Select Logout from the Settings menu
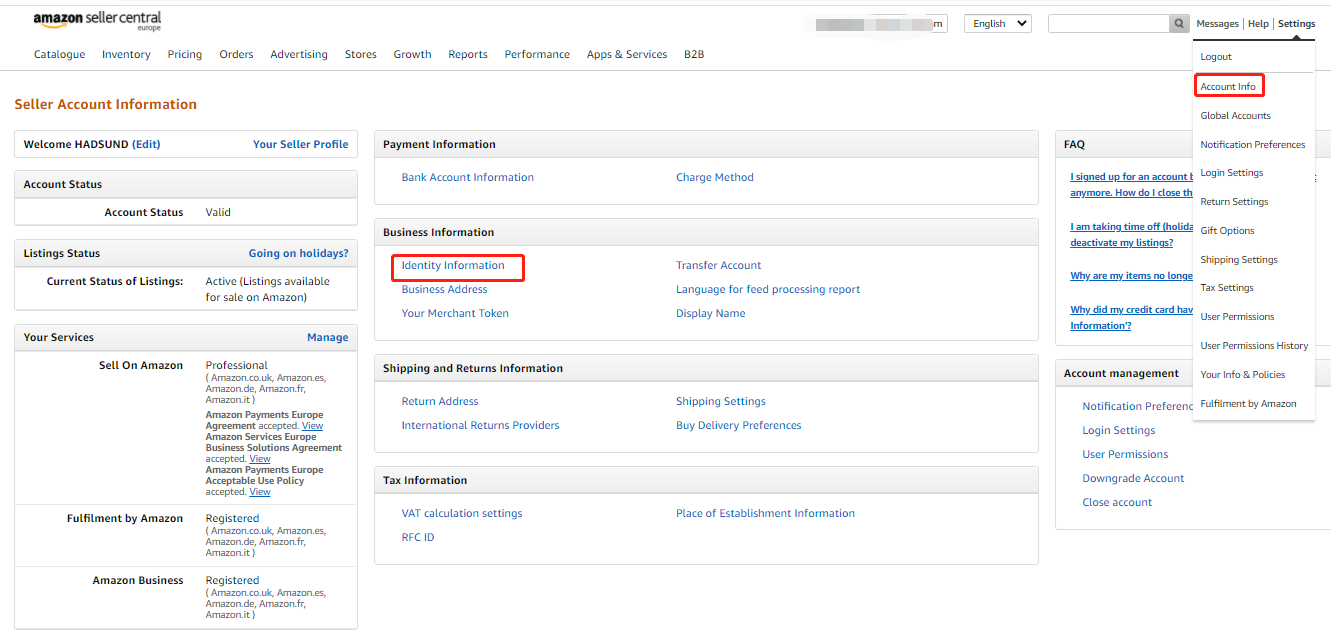The height and width of the screenshot is (634, 1331). coord(1216,57)
